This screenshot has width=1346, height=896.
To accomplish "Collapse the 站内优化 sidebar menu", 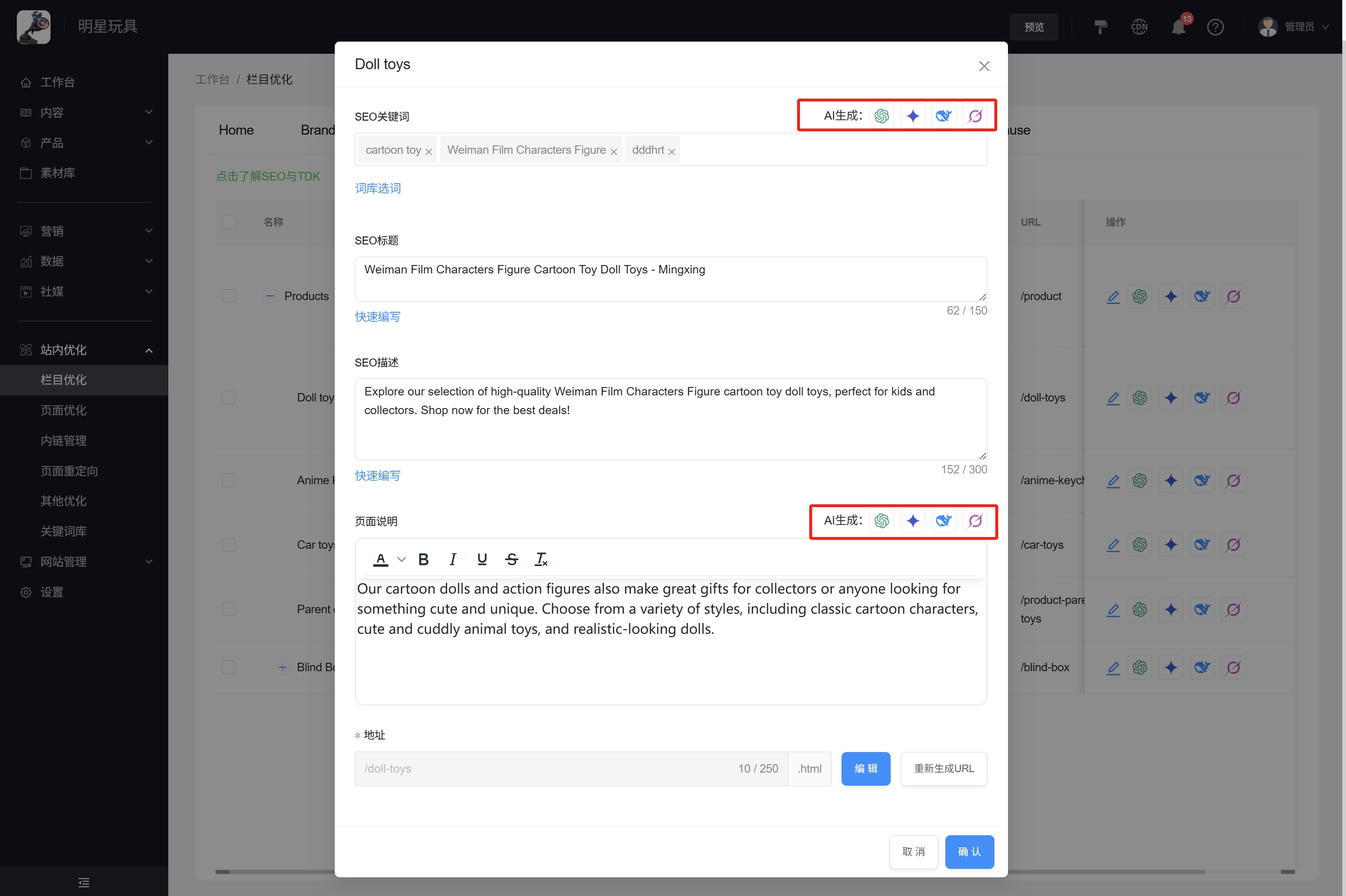I will [x=84, y=350].
